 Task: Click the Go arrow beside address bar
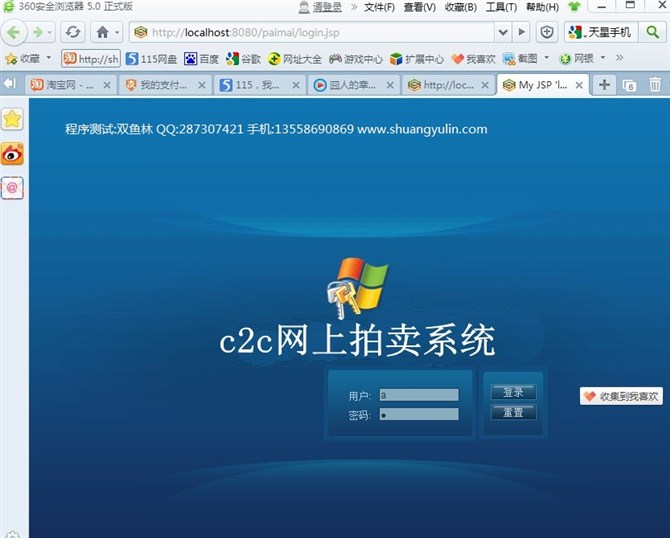tap(522, 32)
